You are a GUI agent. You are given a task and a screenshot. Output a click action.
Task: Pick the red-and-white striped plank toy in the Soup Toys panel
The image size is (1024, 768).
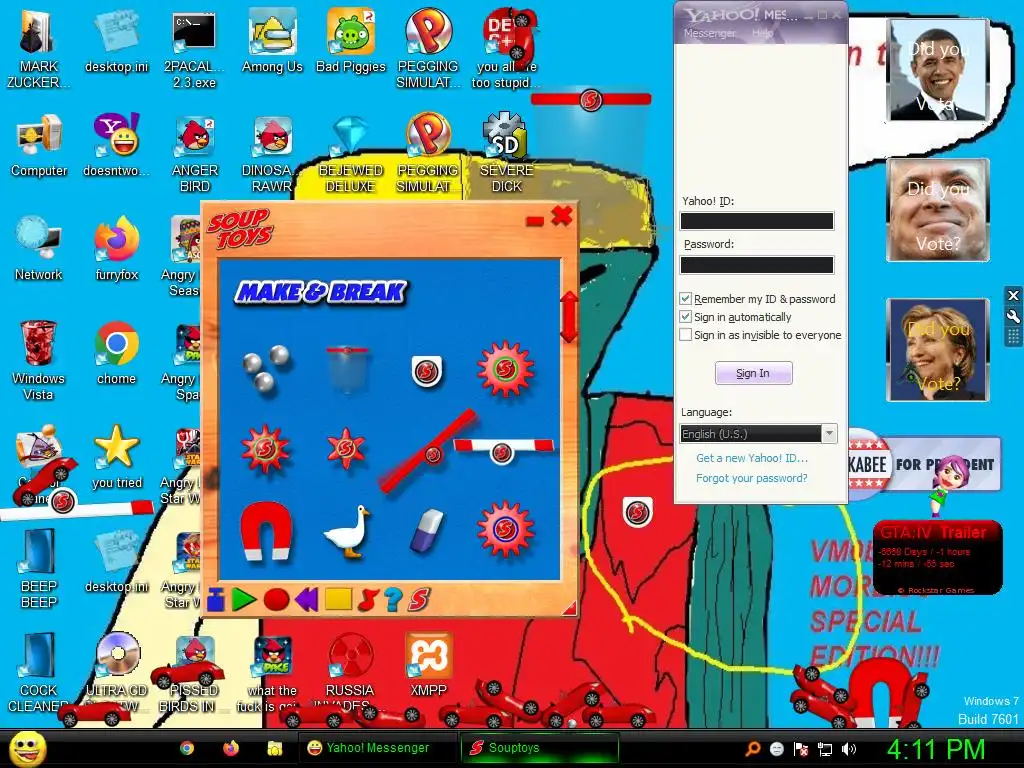pos(503,449)
